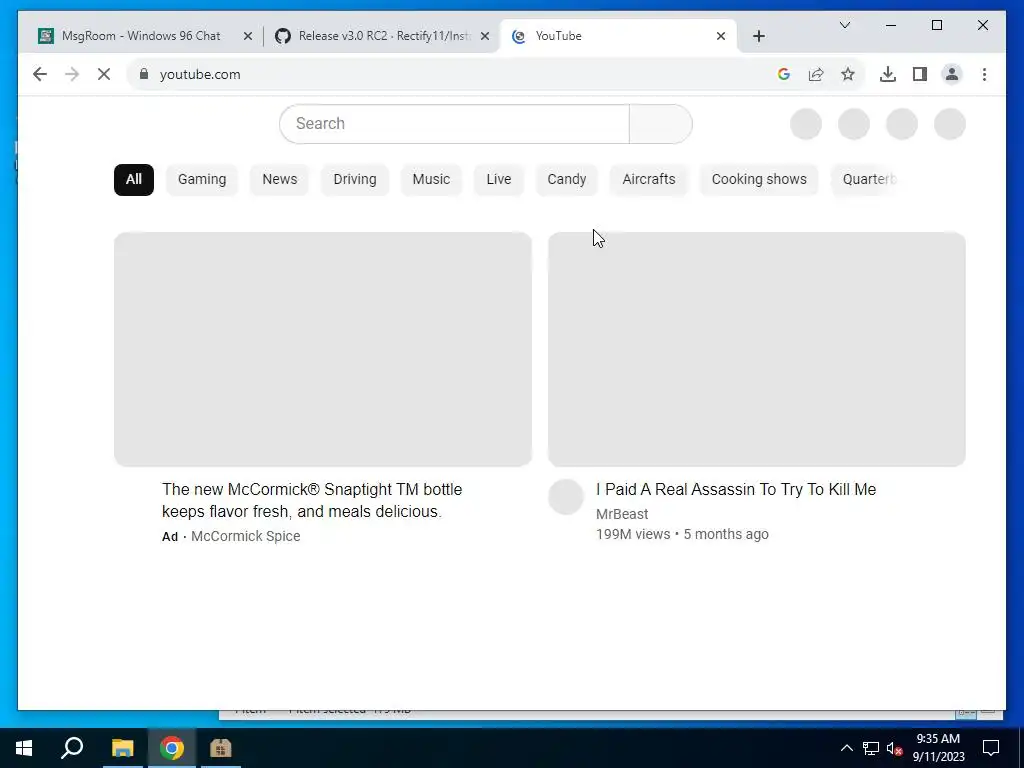The height and width of the screenshot is (768, 1024).
Task: Open Windows taskbar search
Action: coord(72,748)
